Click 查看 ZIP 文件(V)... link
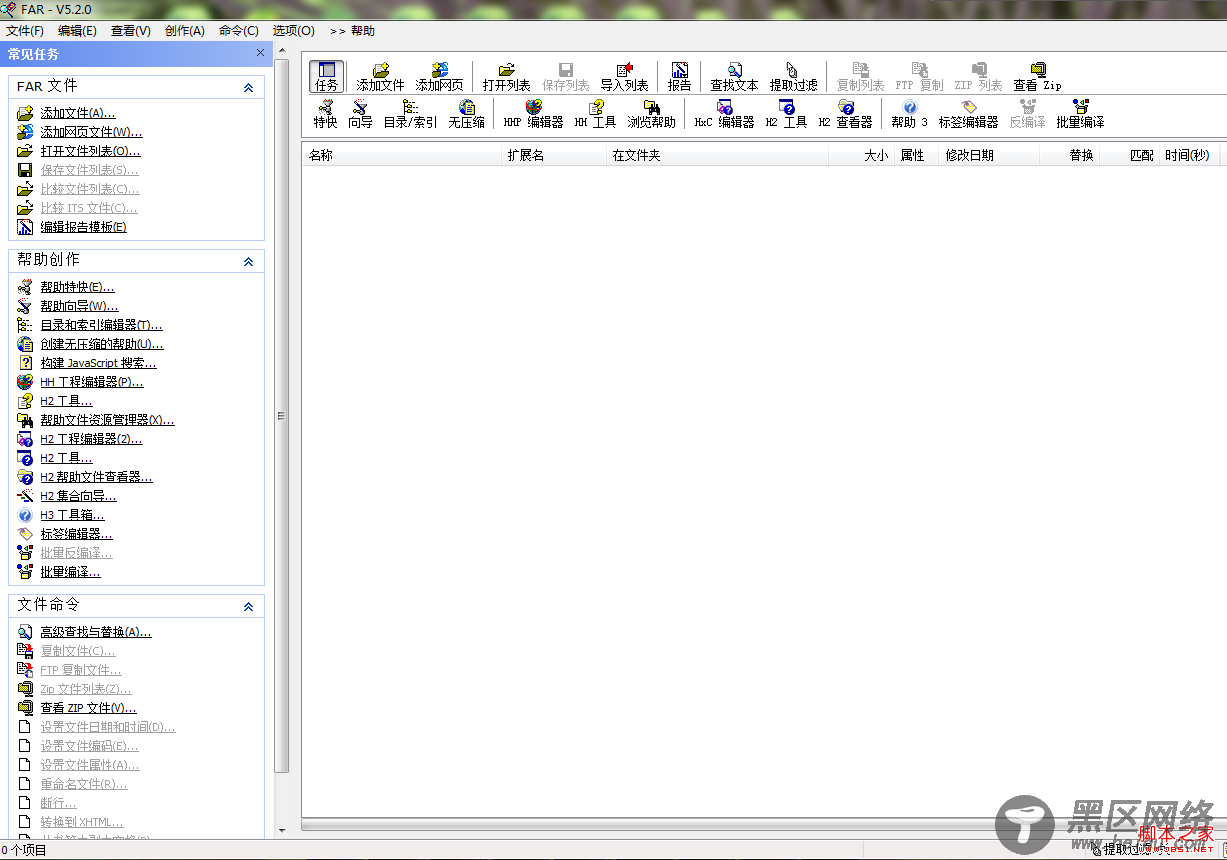The image size is (1227, 860). 88,708
